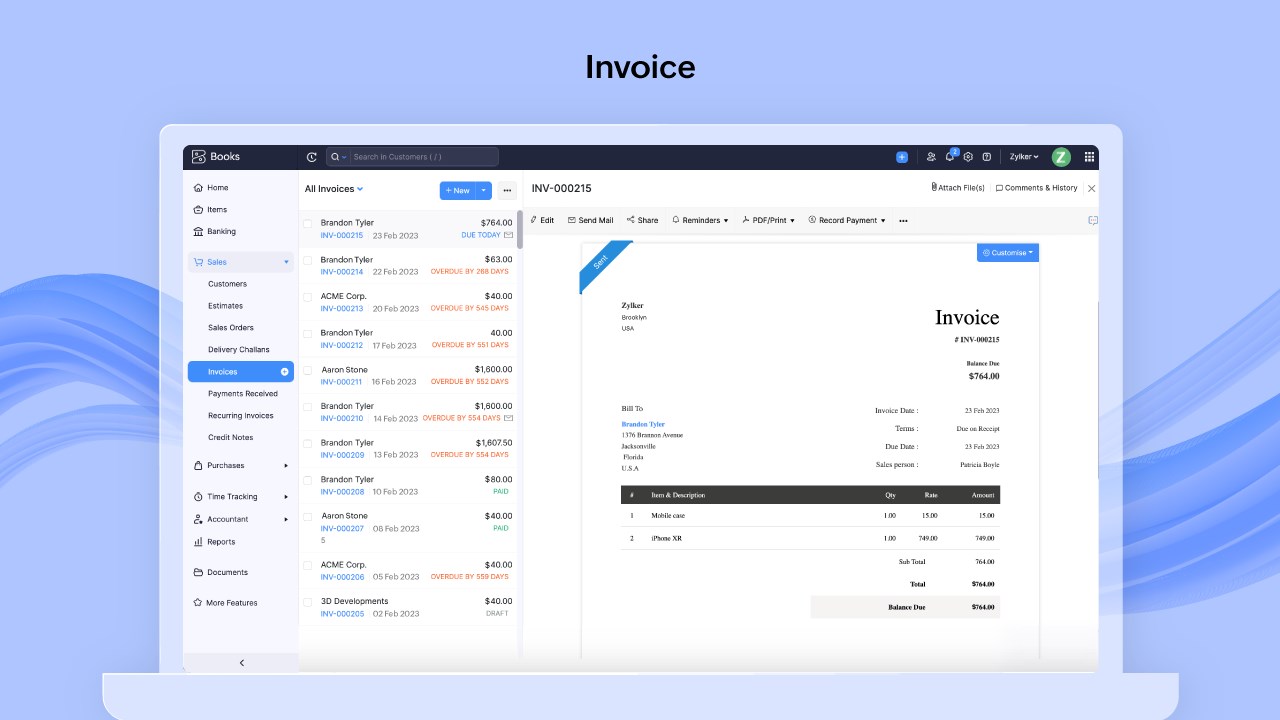The height and width of the screenshot is (720, 1280).
Task: Open invoice INV-000206 link
Action: pos(342,577)
